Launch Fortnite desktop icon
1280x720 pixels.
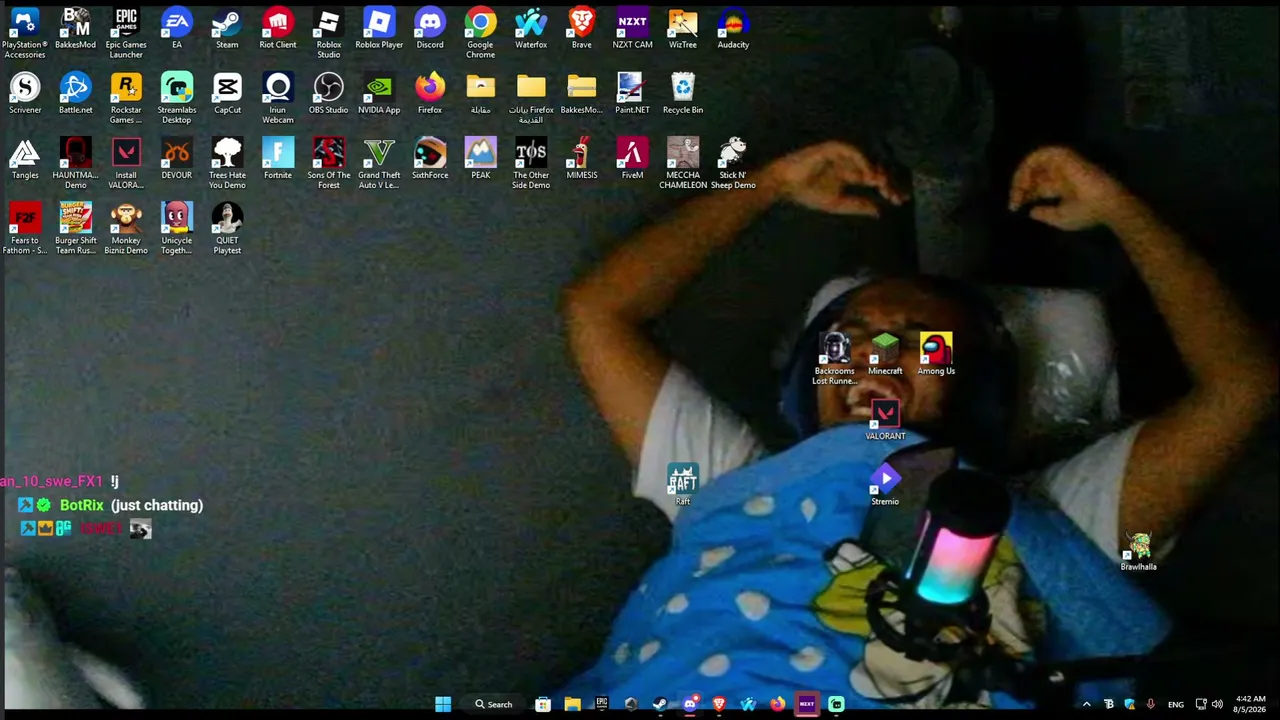click(x=278, y=158)
